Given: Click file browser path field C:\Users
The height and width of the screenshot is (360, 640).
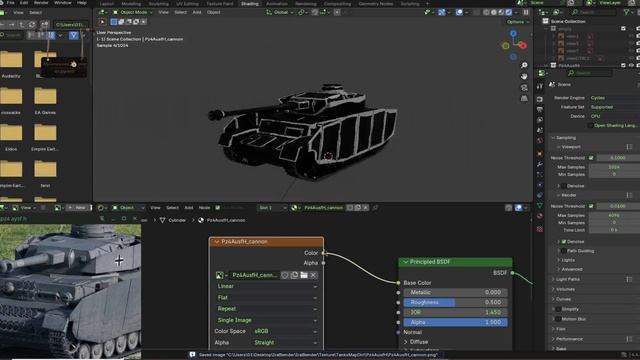Looking at the screenshot, I should coord(71,25).
